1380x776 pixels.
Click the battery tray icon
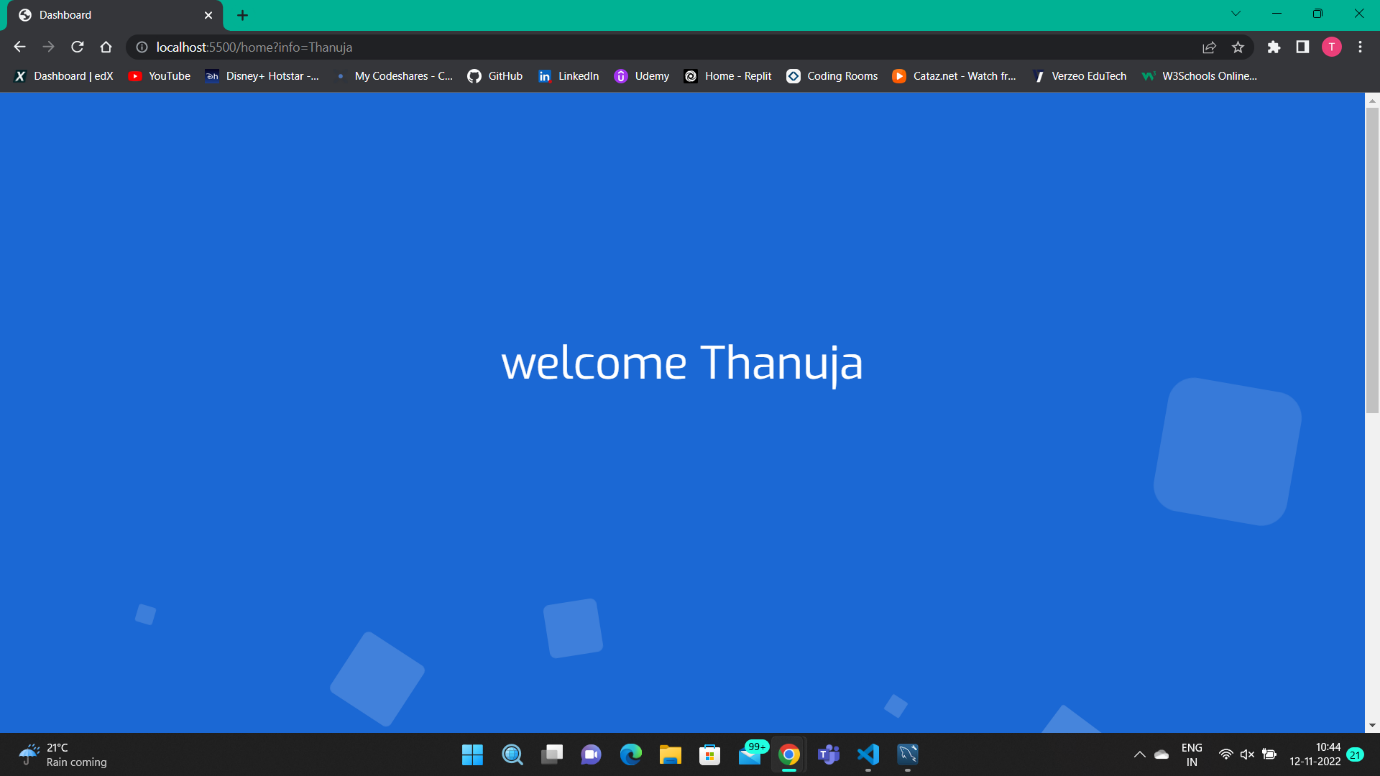click(1269, 754)
